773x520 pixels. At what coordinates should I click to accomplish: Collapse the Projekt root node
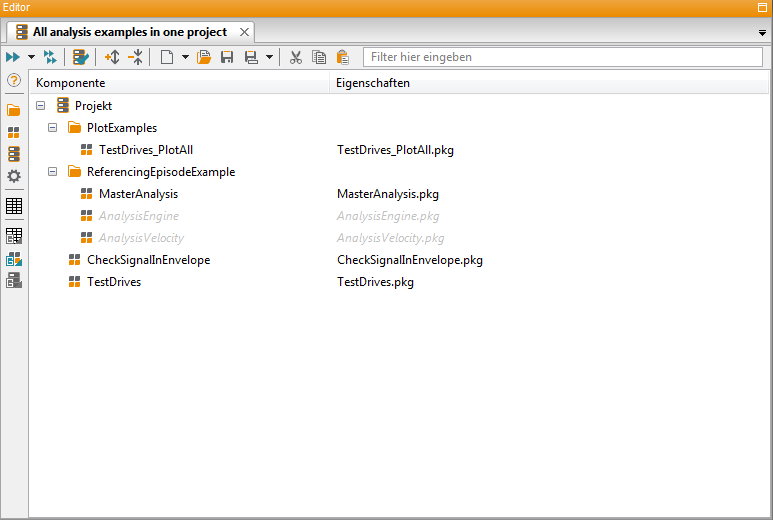tap(41, 105)
